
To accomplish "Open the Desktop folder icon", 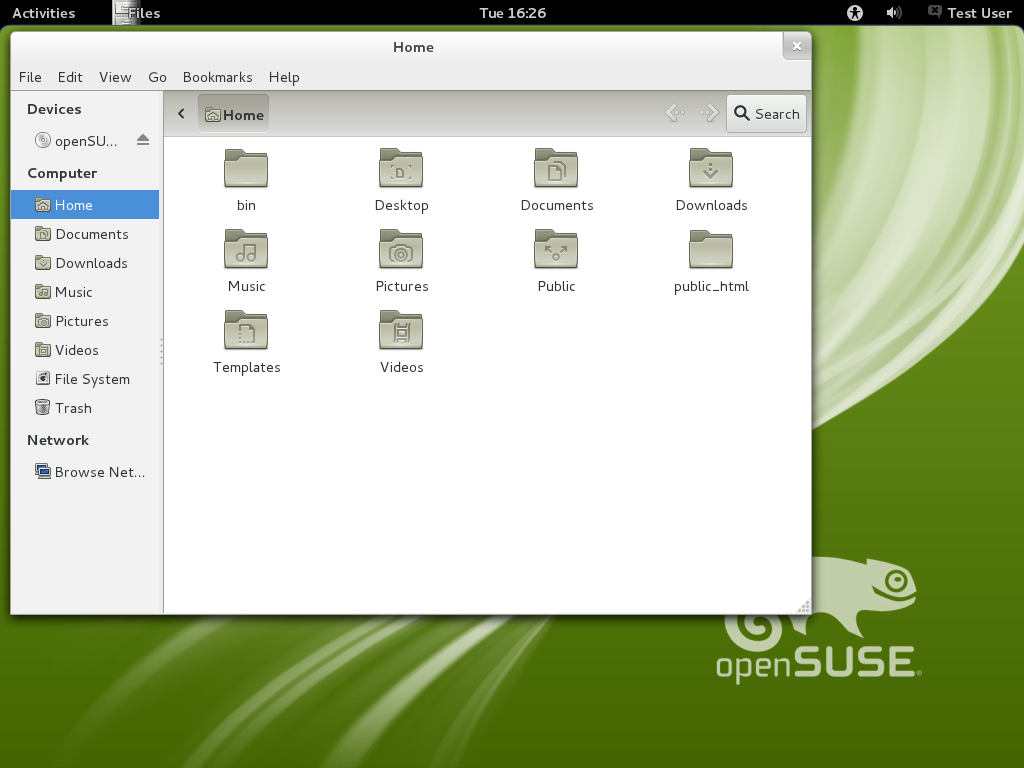I will [401, 169].
